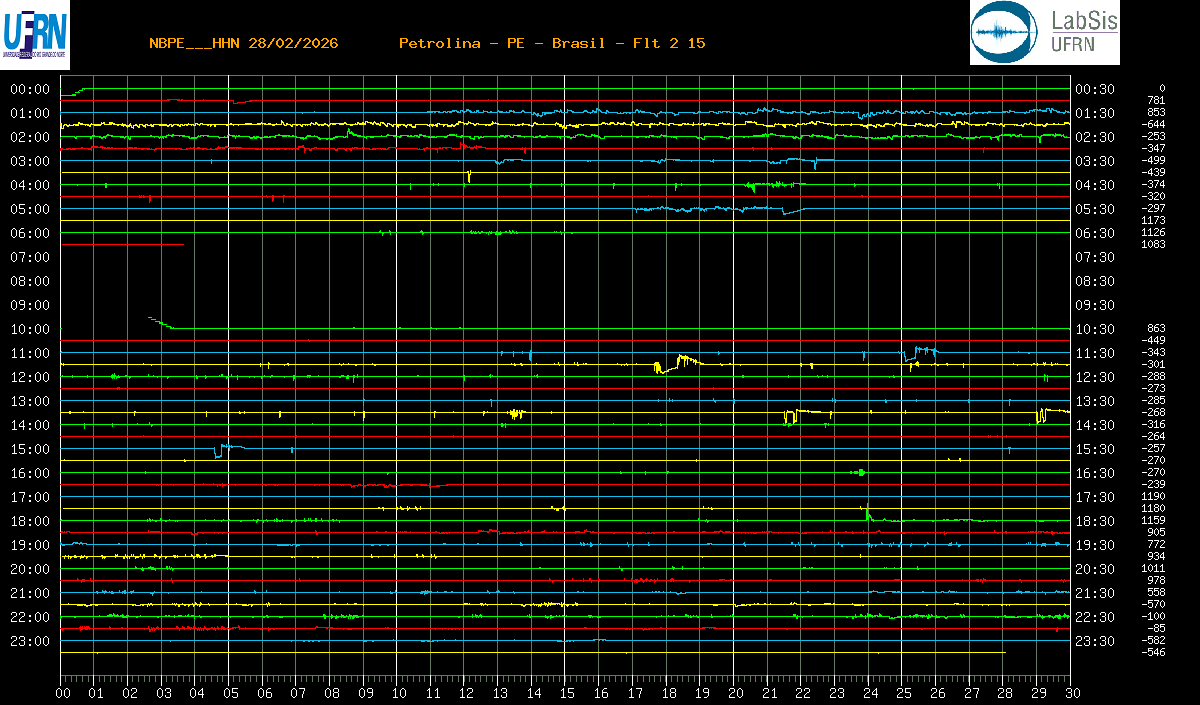
Task: Click the 18:30 label on right side
Action: point(1094,521)
